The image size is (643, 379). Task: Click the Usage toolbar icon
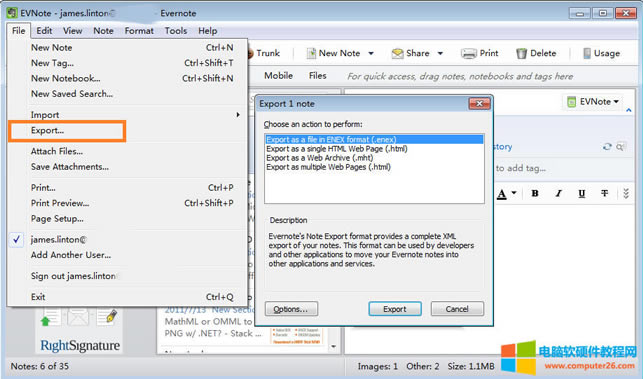[587, 53]
